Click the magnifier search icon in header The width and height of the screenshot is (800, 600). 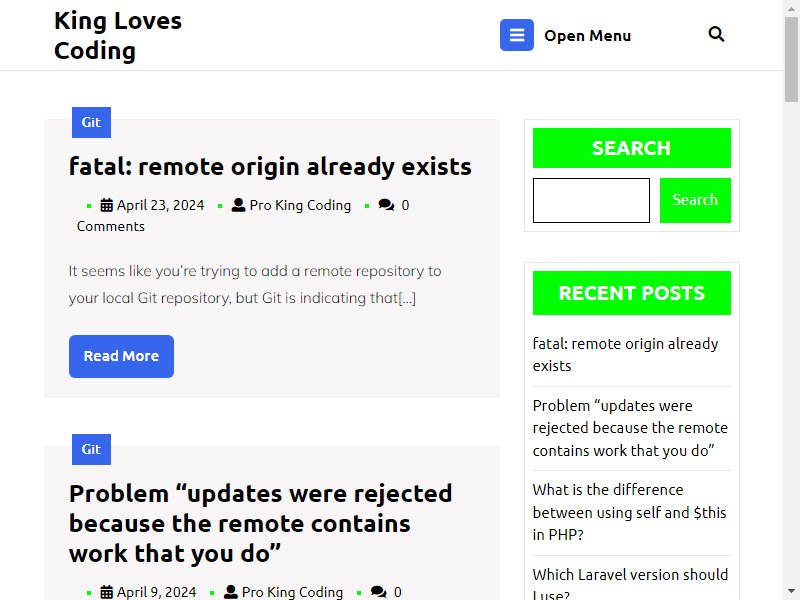click(716, 34)
